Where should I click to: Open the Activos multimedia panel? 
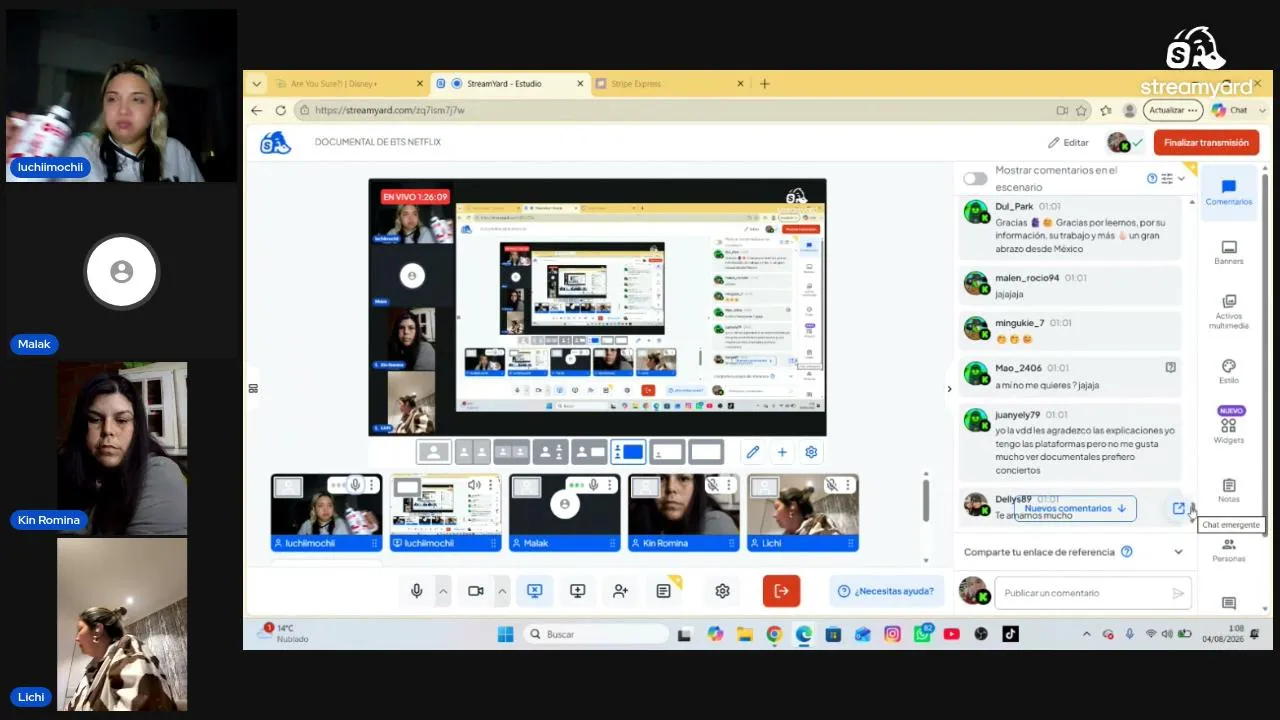[1229, 312]
